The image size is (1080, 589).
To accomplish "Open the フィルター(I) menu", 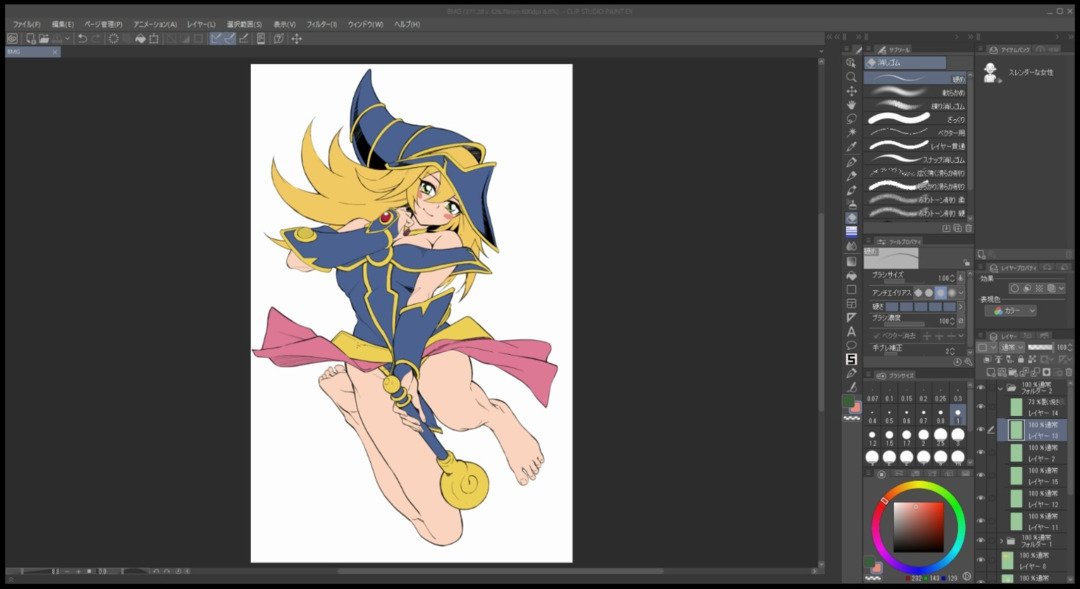I will (322, 24).
